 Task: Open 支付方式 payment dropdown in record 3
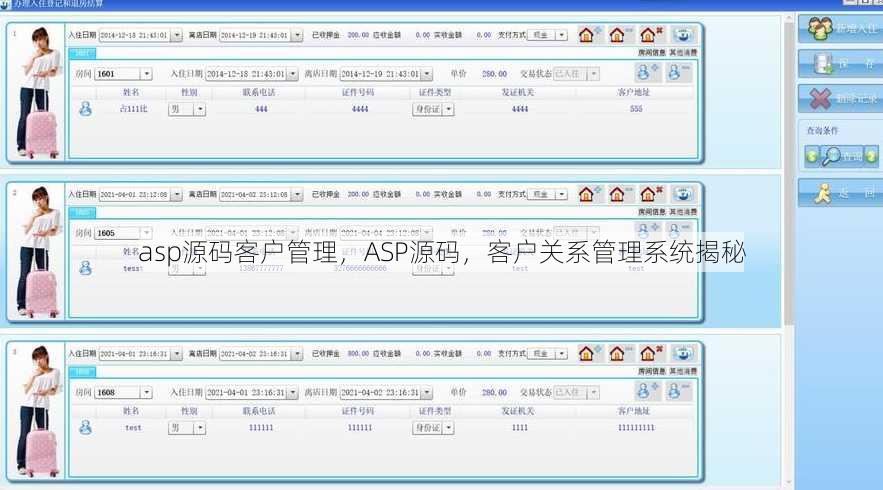(561, 354)
